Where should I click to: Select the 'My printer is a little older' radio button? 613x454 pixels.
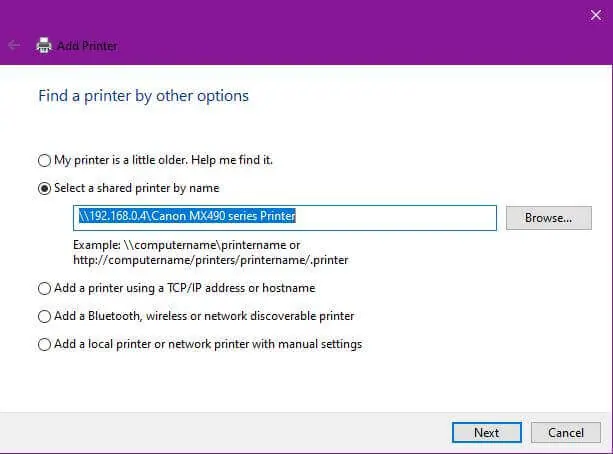pyautogui.click(x=44, y=160)
